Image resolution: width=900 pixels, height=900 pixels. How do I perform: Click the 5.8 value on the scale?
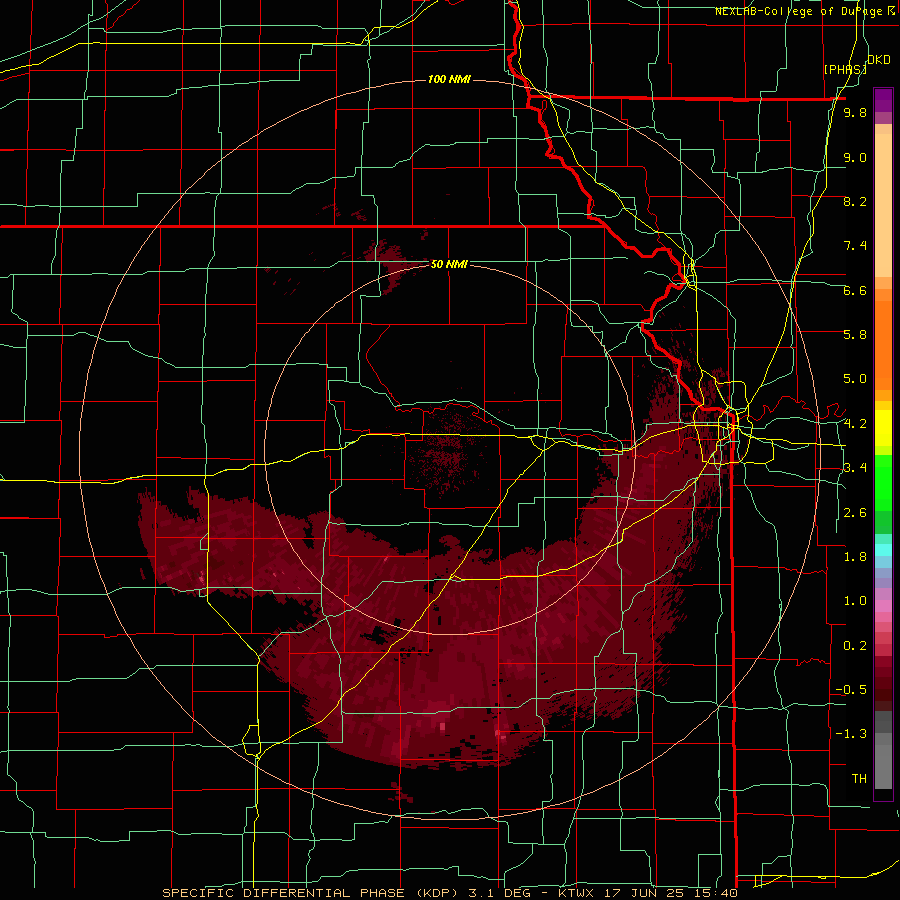pos(855,335)
